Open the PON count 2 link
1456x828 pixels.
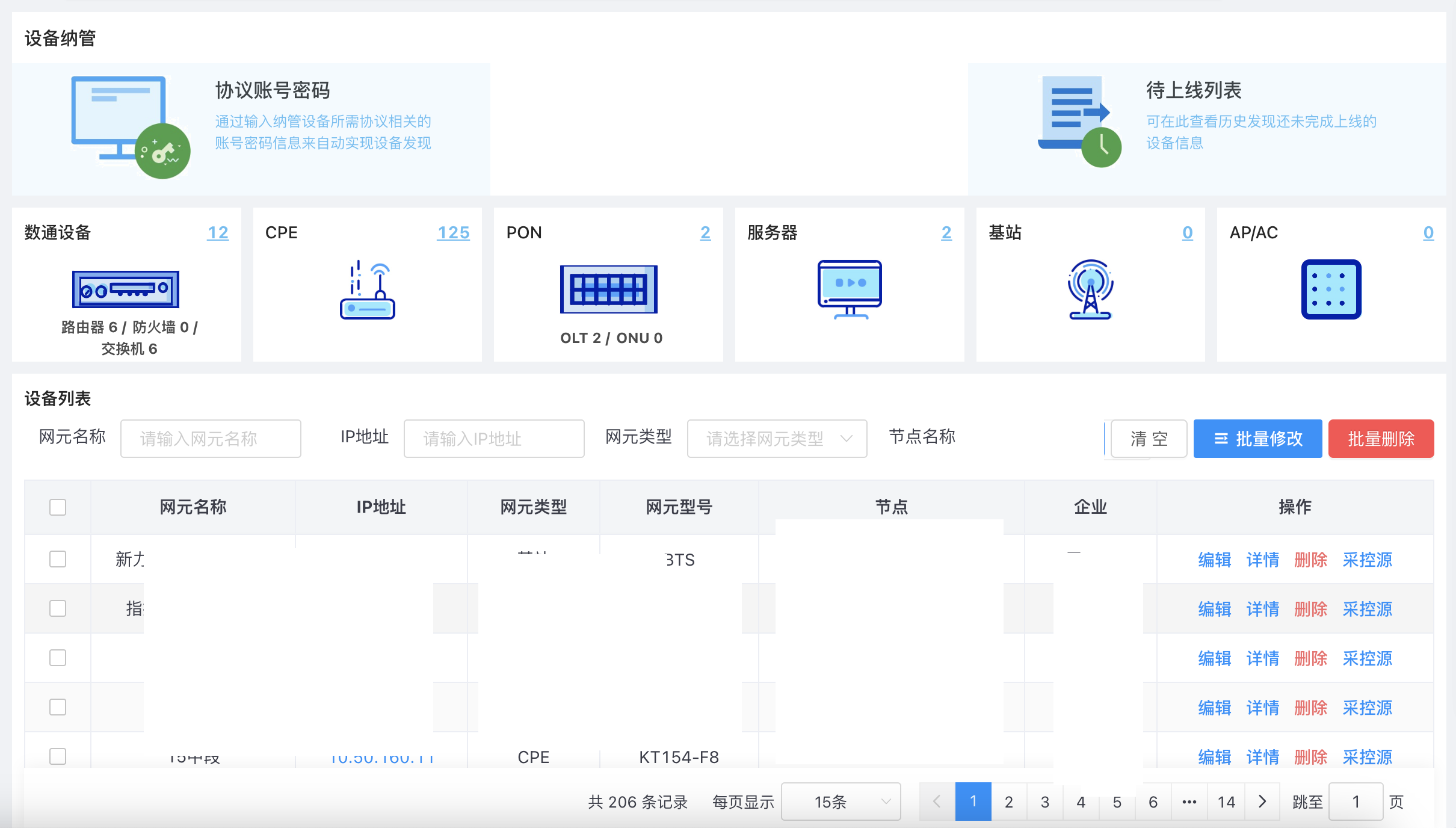pos(705,232)
